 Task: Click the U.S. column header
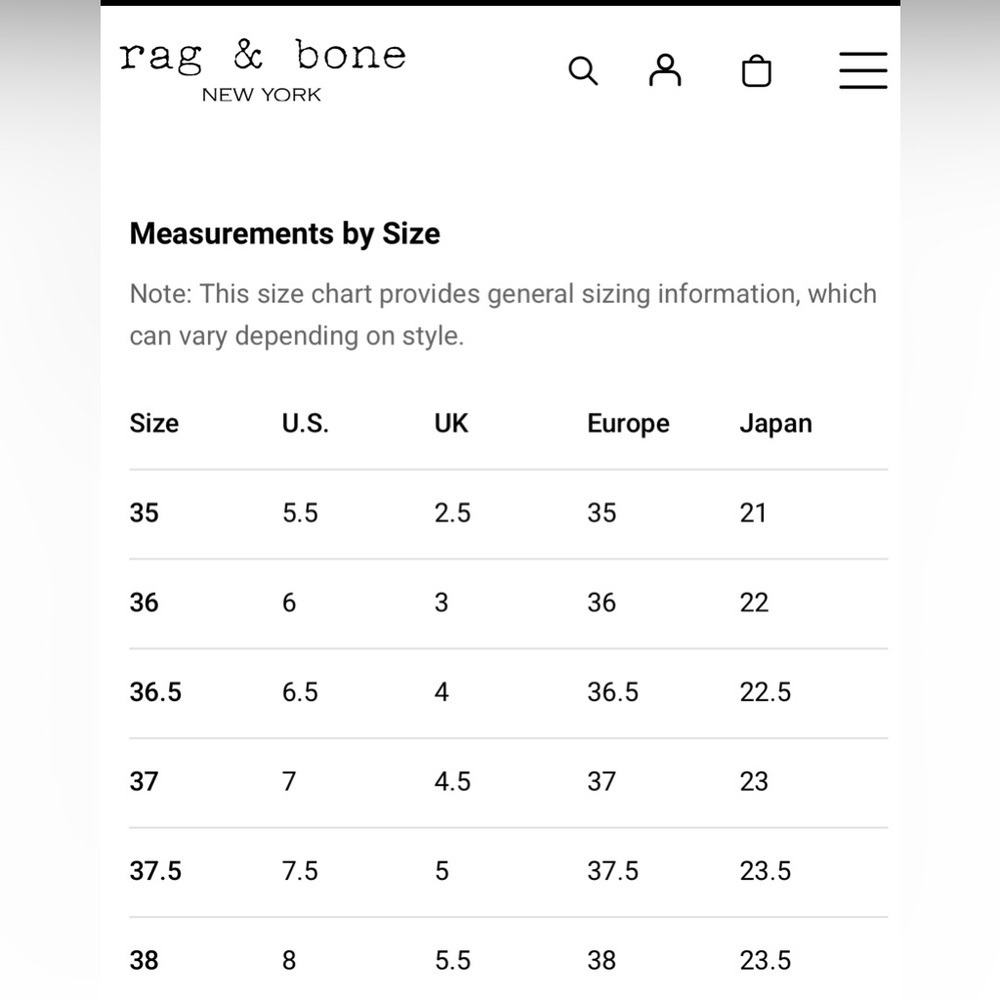coord(305,423)
